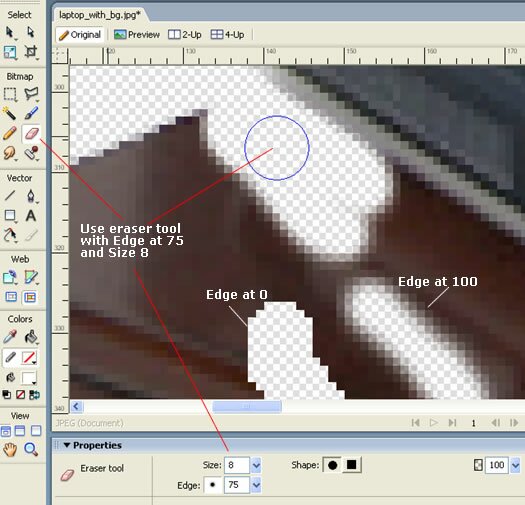Pick the vector Rectangle tool

tap(10, 216)
